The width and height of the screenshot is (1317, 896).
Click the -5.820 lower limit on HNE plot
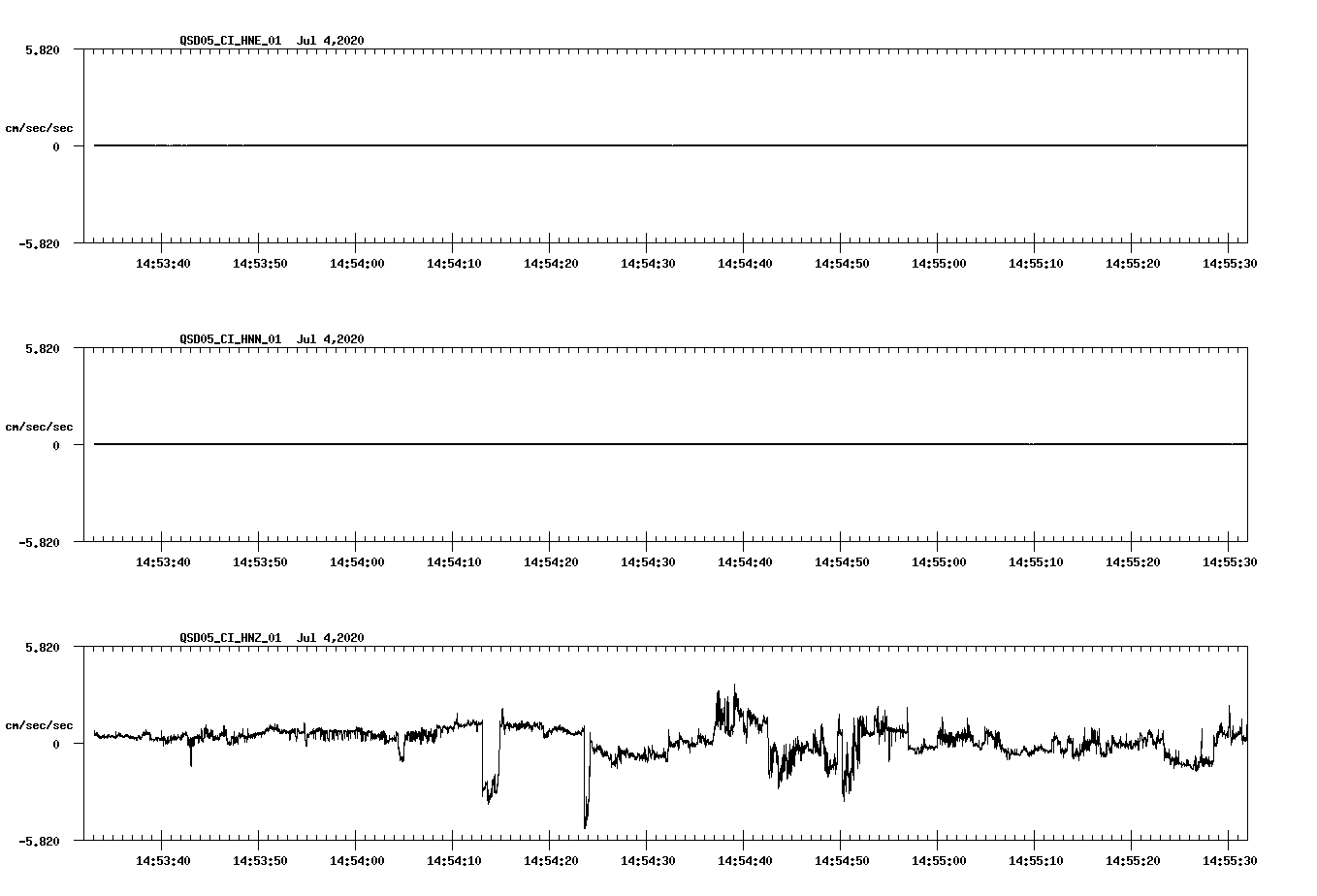pos(39,243)
